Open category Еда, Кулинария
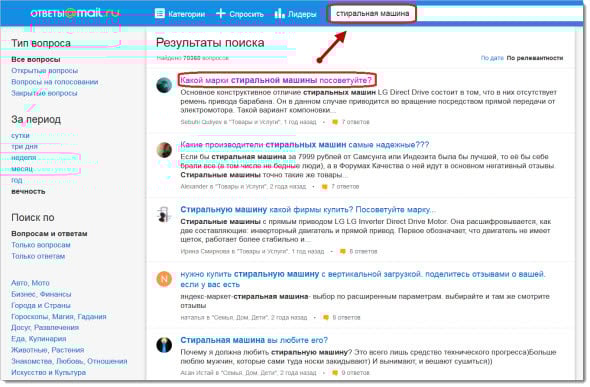 coord(38,339)
